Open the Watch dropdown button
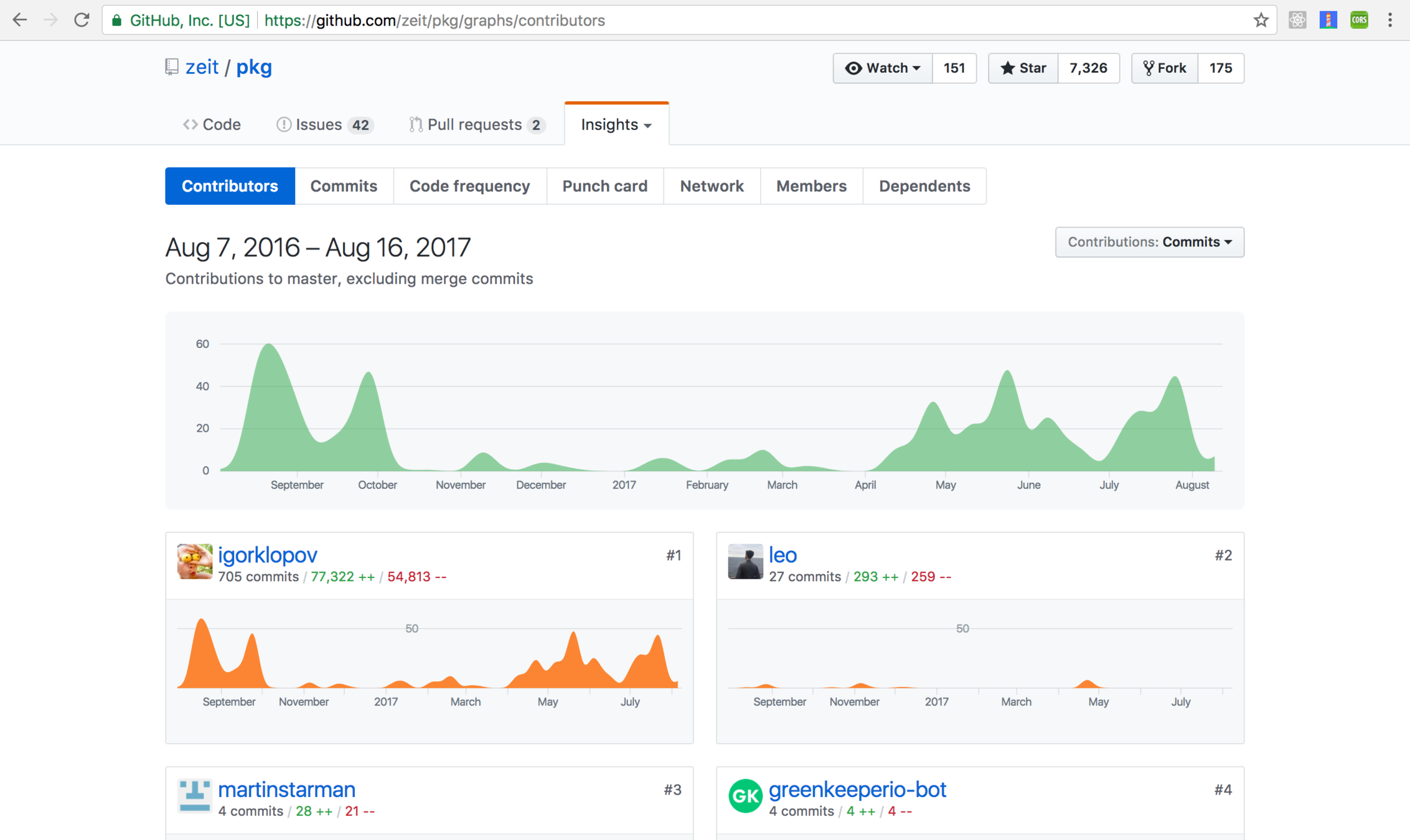Screen dimensions: 1410x840 pos(882,68)
